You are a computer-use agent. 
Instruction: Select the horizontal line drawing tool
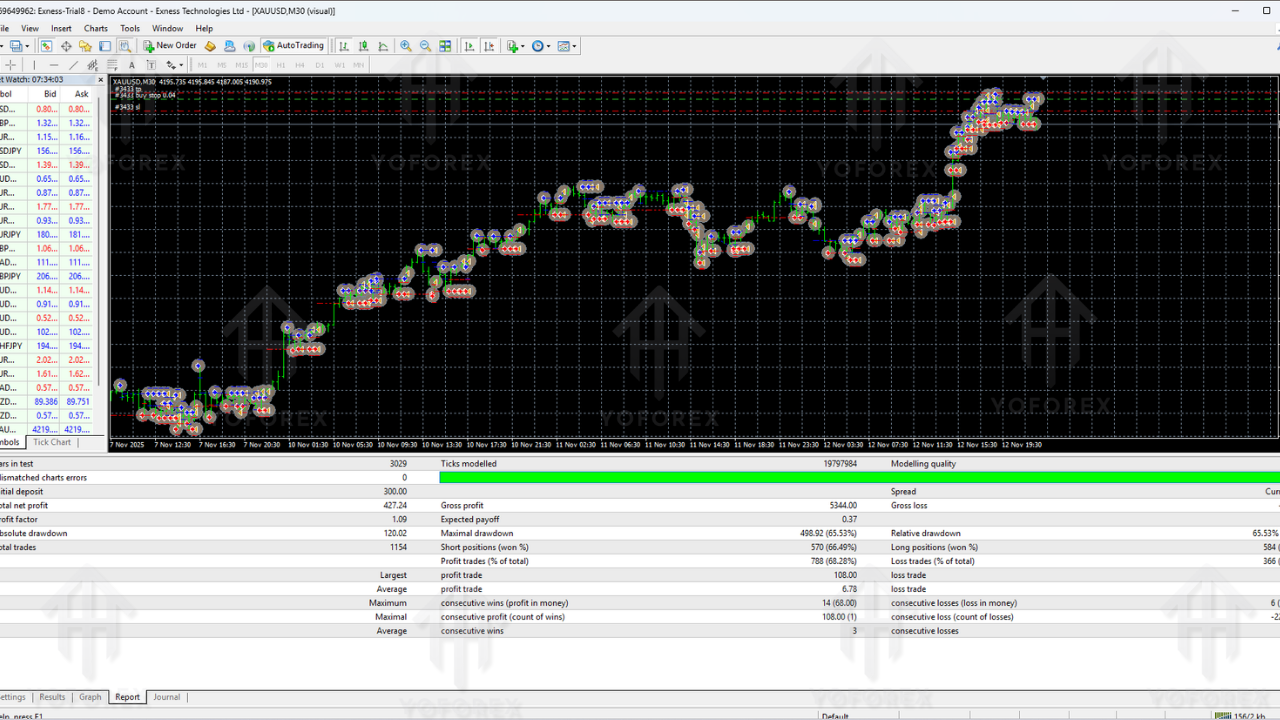[x=52, y=64]
